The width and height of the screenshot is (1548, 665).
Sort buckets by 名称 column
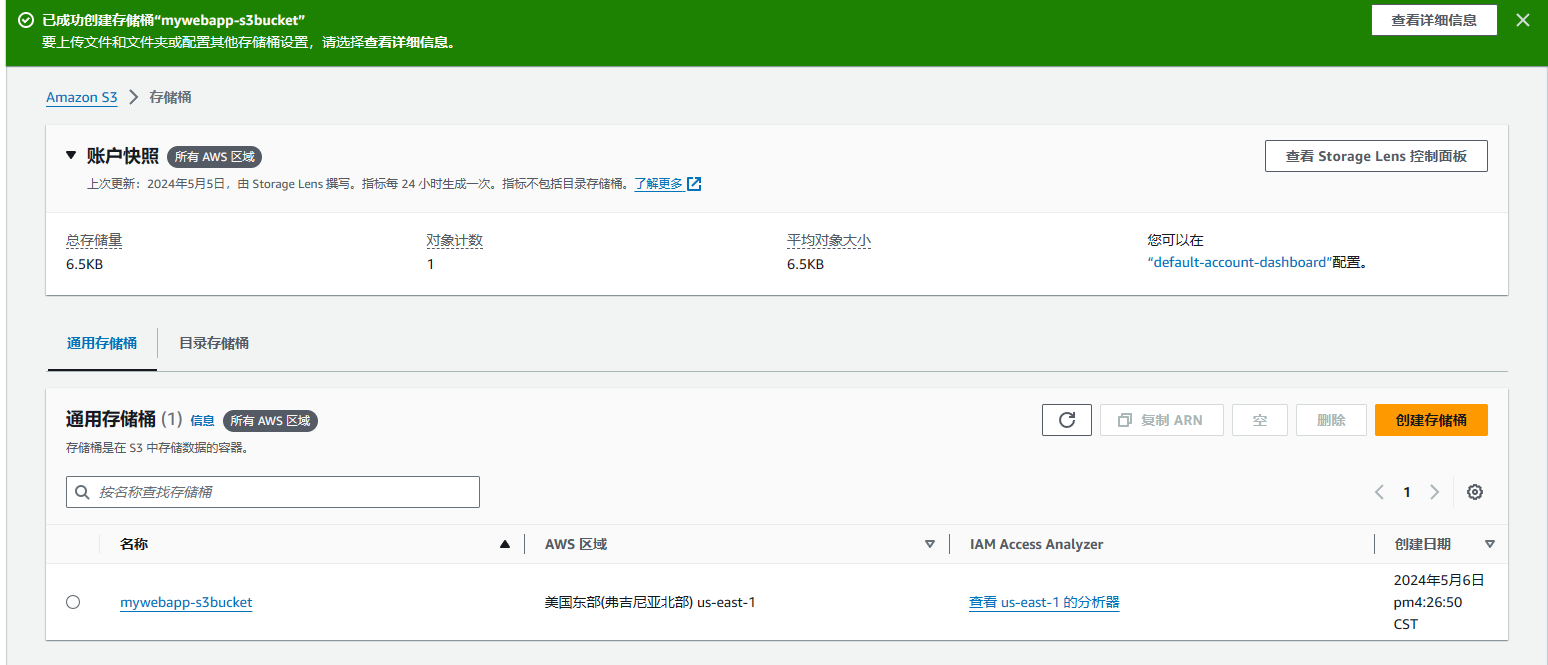tap(505, 544)
